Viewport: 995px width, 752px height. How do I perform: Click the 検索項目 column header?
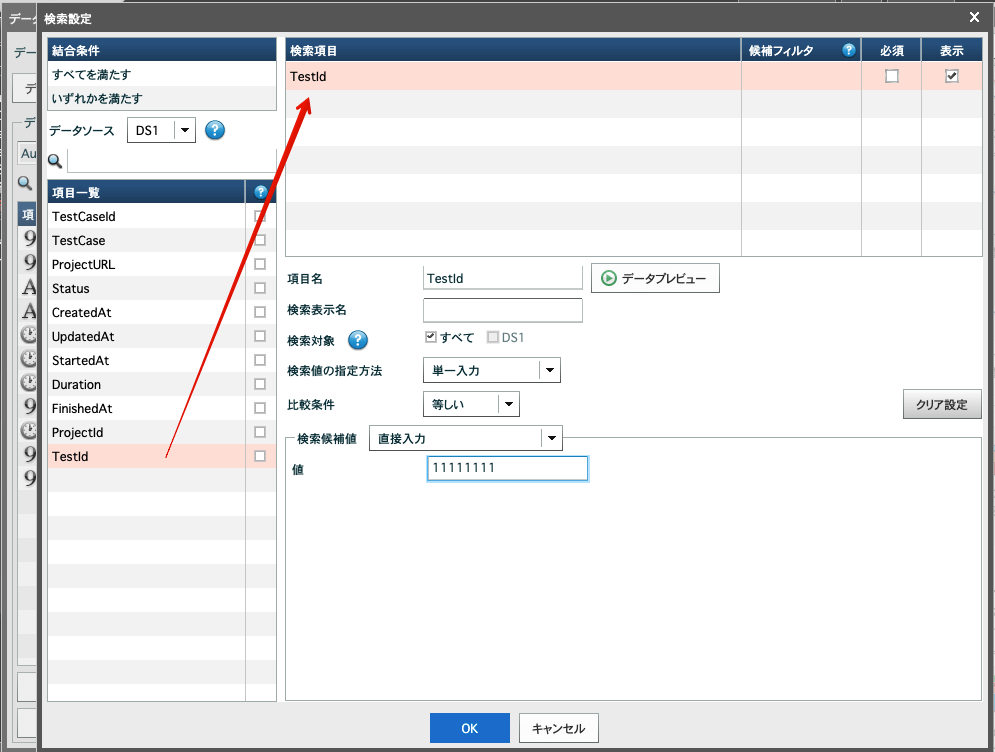[x=513, y=50]
